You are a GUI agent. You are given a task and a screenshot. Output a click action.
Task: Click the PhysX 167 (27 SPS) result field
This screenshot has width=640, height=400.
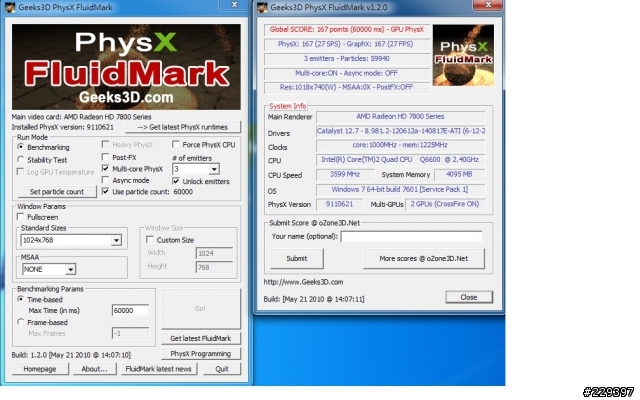347,44
